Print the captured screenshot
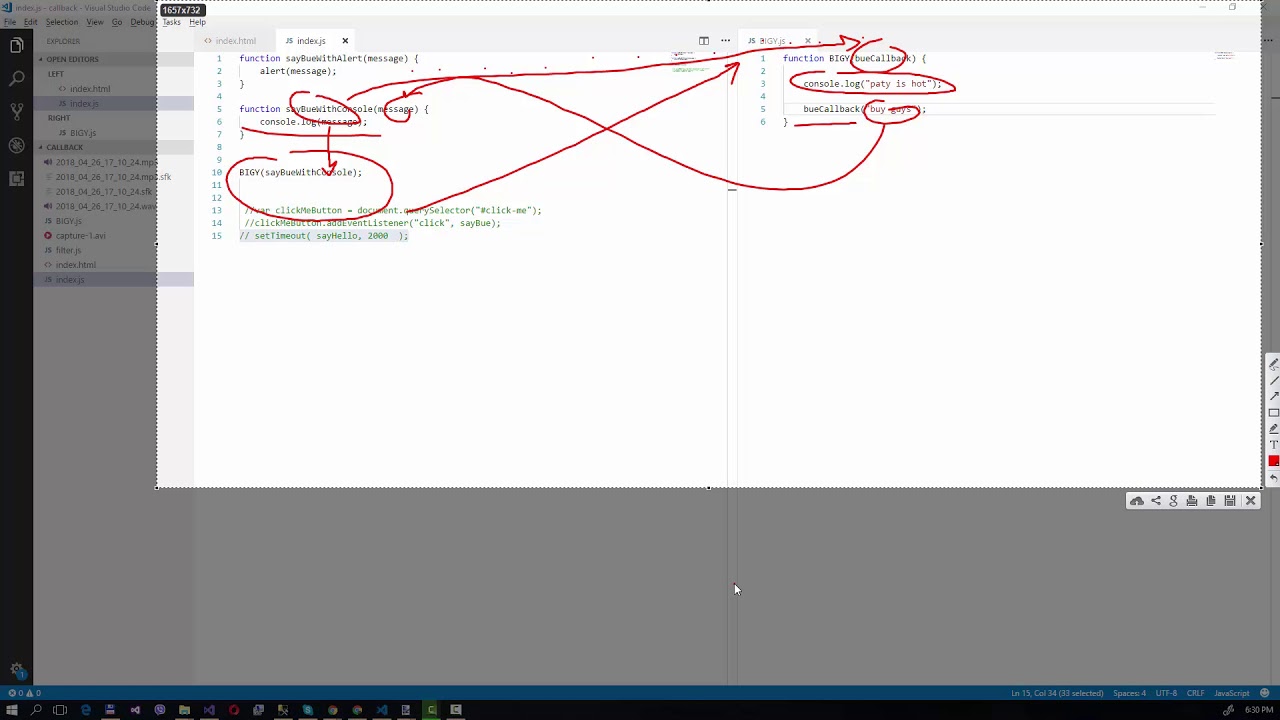Image resolution: width=1280 pixels, height=720 pixels. click(1192, 501)
